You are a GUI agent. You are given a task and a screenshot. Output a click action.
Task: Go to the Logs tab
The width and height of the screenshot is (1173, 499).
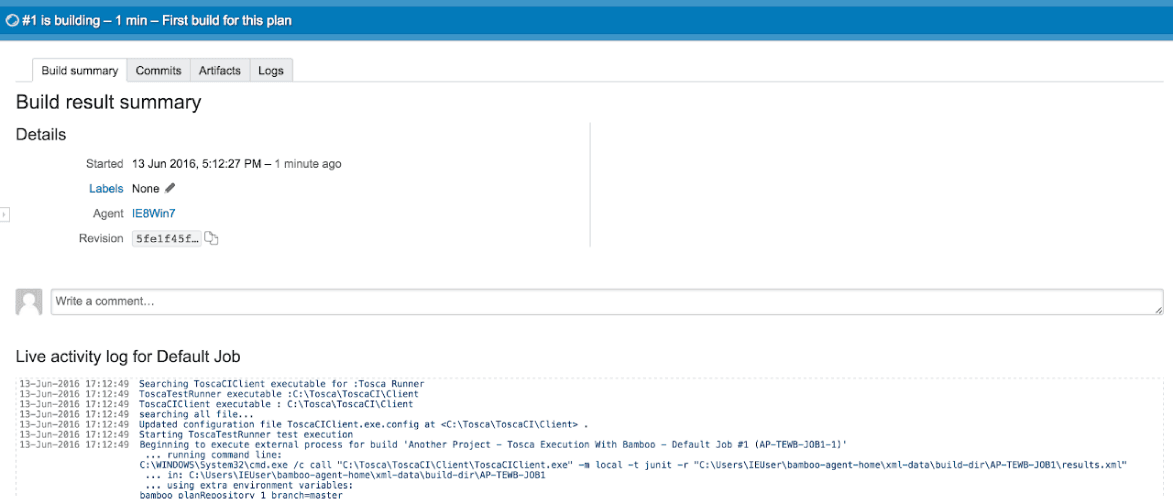click(x=271, y=71)
